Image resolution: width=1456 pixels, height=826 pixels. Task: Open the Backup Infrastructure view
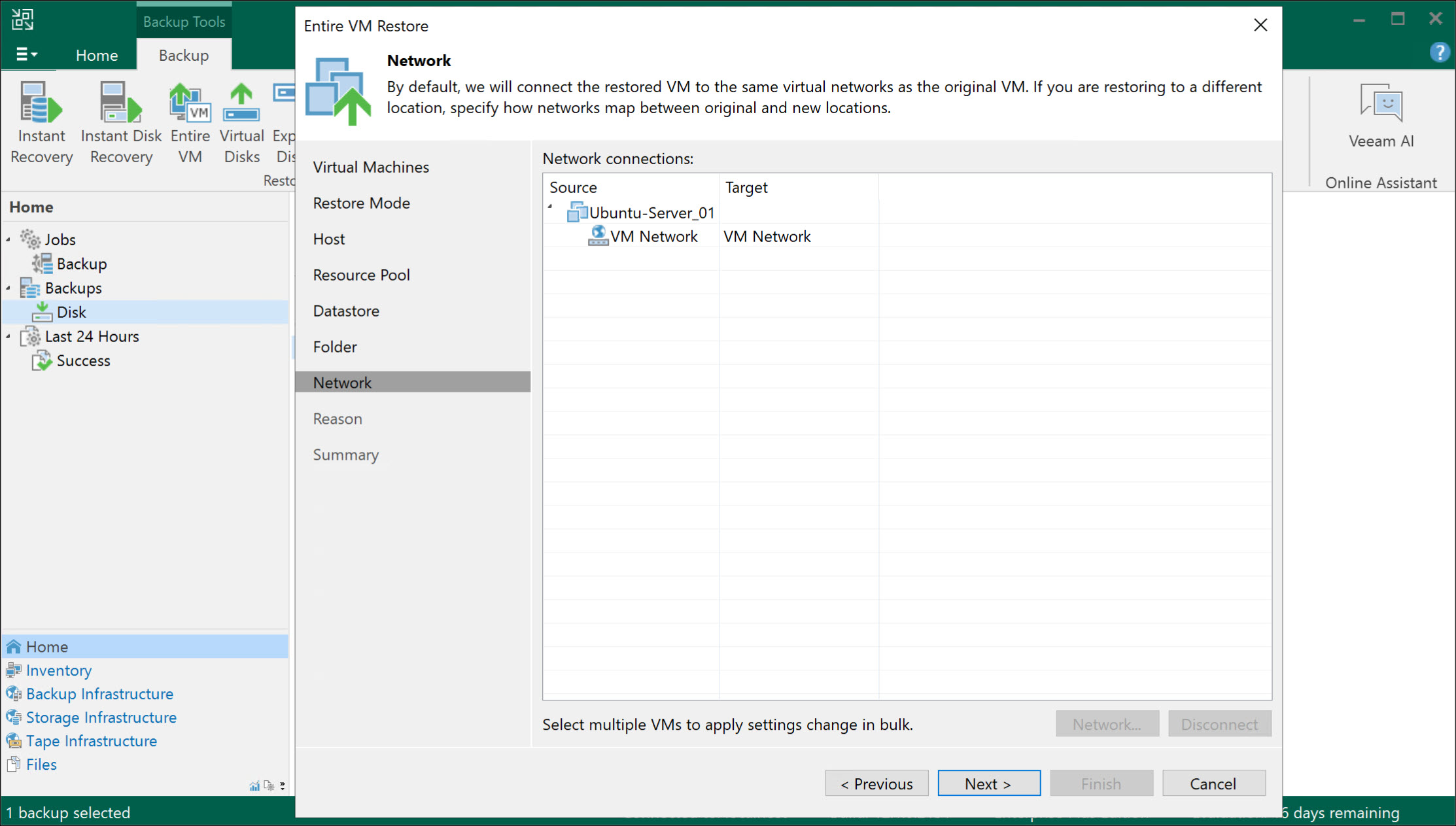(x=99, y=693)
